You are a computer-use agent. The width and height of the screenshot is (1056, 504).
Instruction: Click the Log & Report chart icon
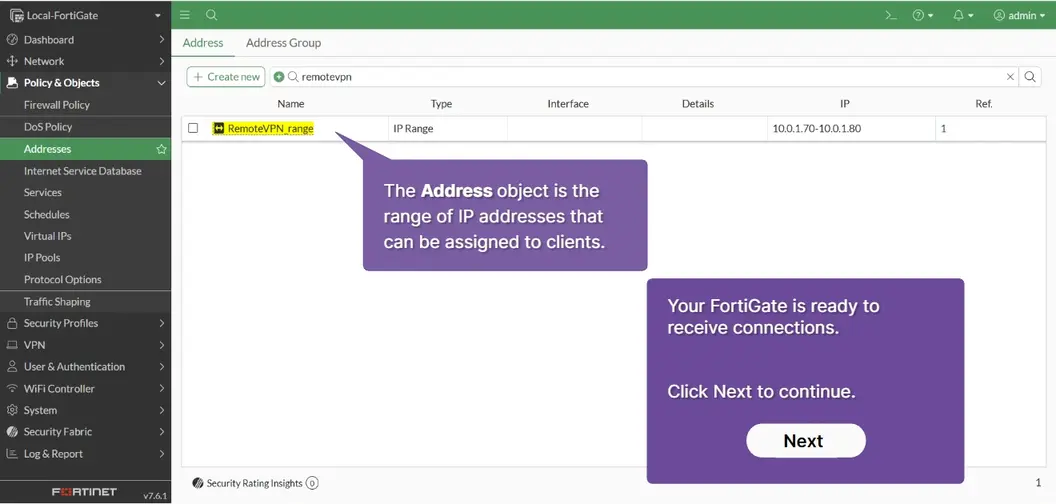tap(11, 454)
